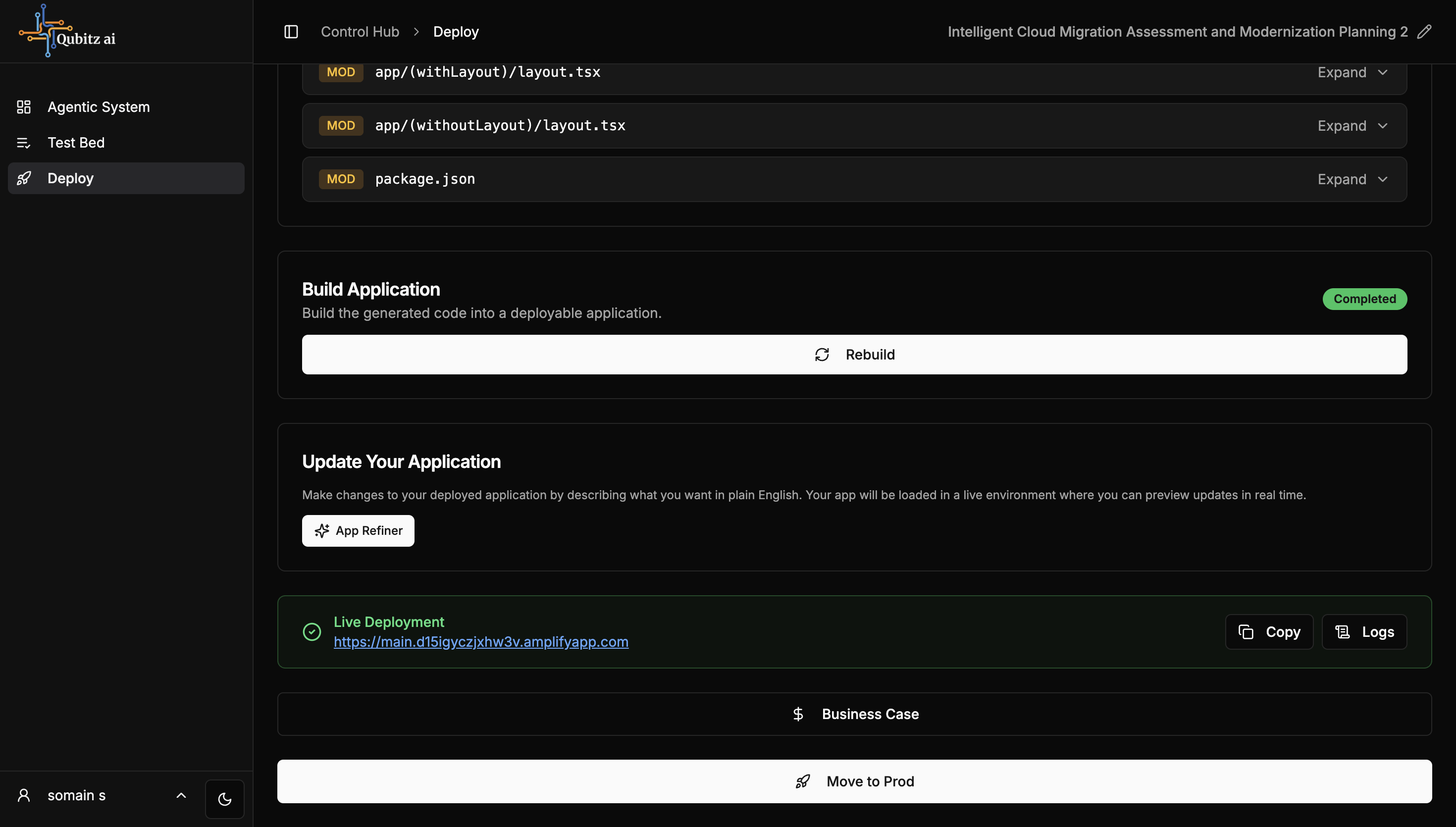Open the amplifyapp.com live deployment link
The height and width of the screenshot is (827, 1456).
(480, 642)
